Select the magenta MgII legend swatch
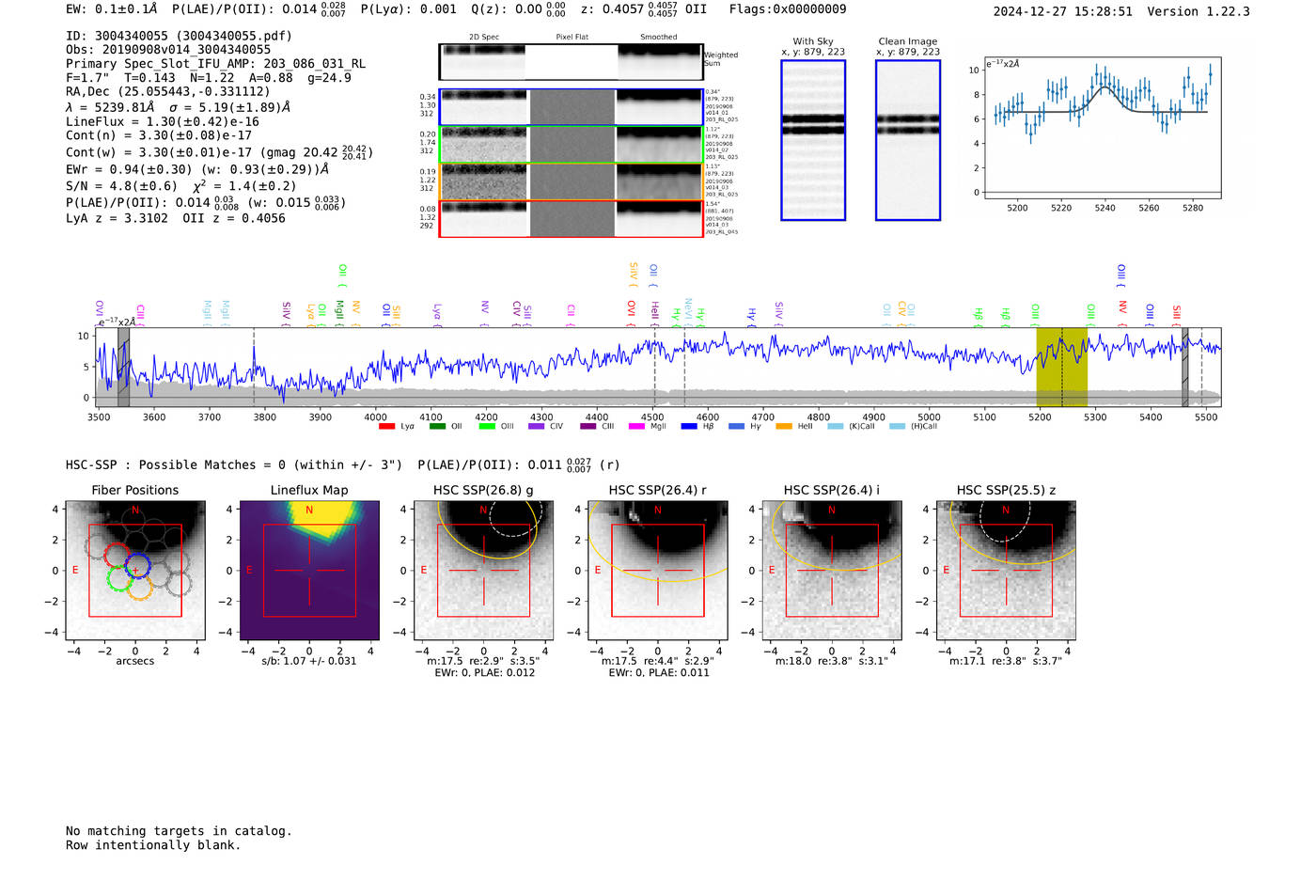1316x896 pixels. pyautogui.click(x=636, y=427)
